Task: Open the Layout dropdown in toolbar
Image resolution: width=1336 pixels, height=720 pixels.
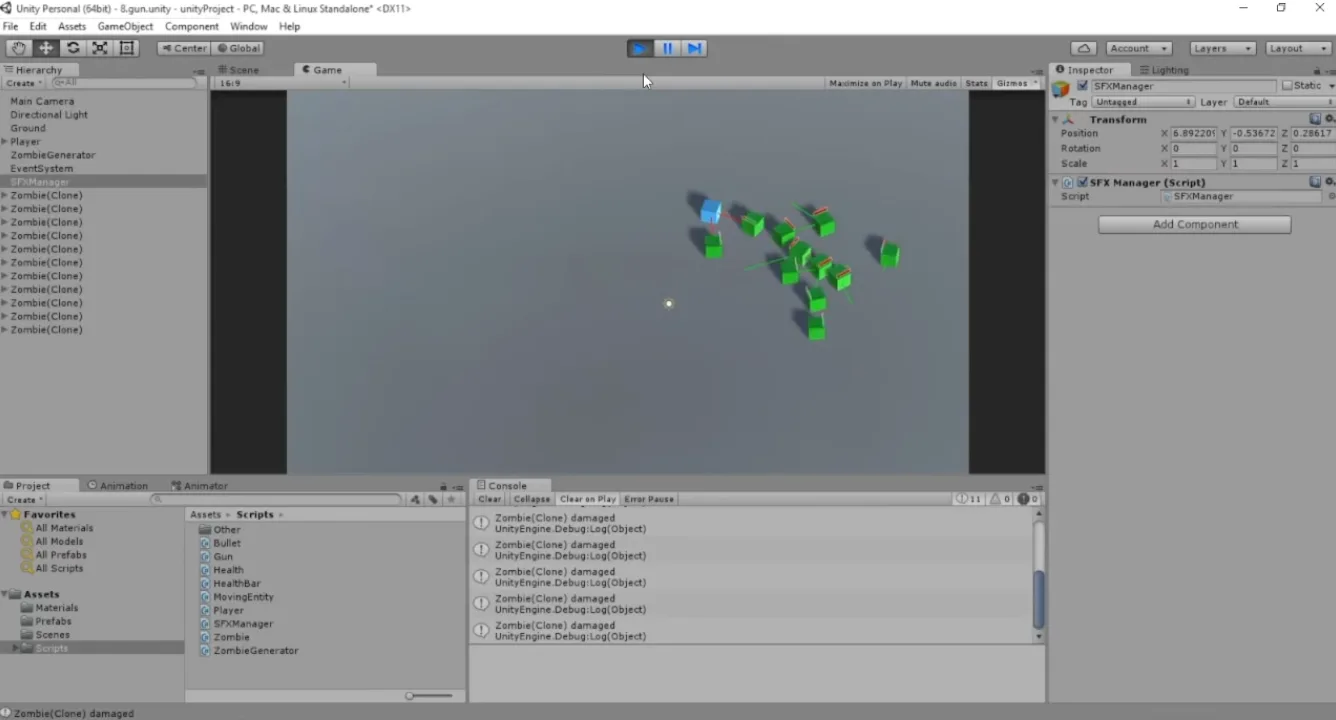Action: [1298, 48]
